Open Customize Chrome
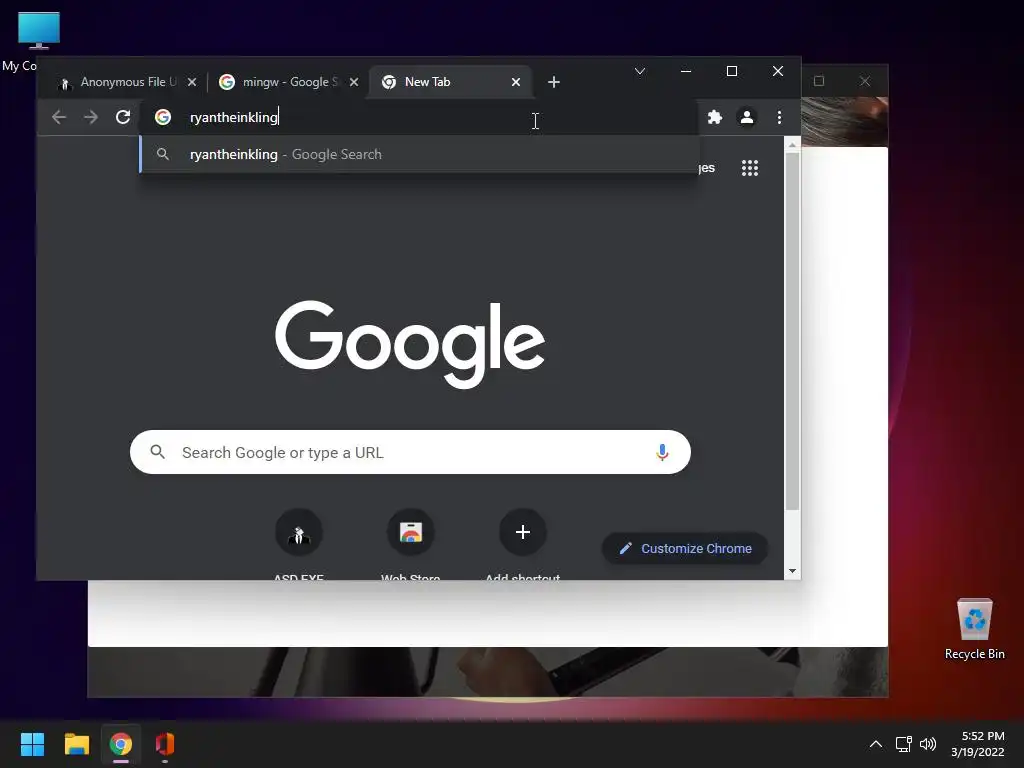The height and width of the screenshot is (768, 1024). point(684,549)
